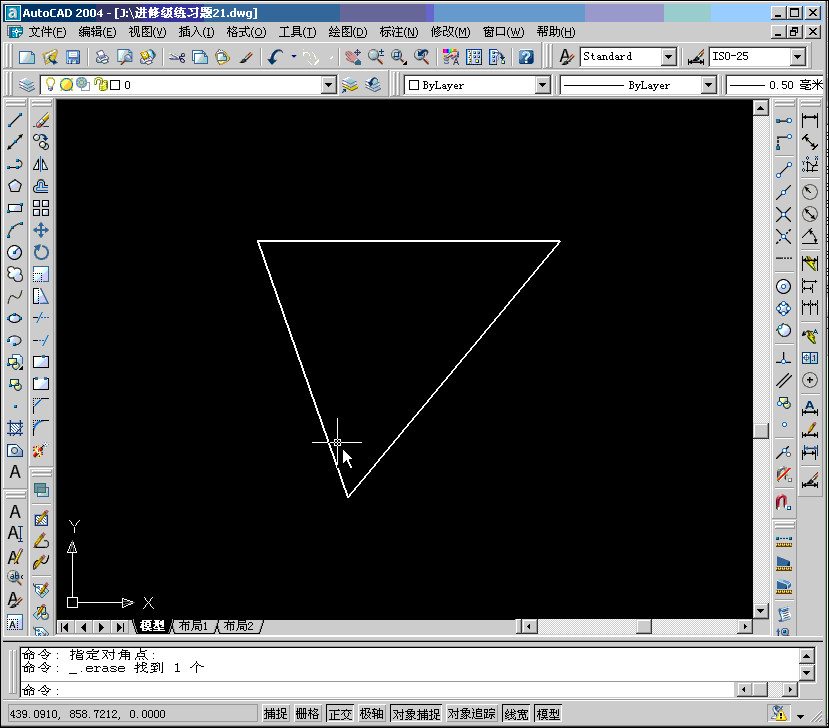
Task: Open the Layer Properties Manager icon
Action: 26,85
